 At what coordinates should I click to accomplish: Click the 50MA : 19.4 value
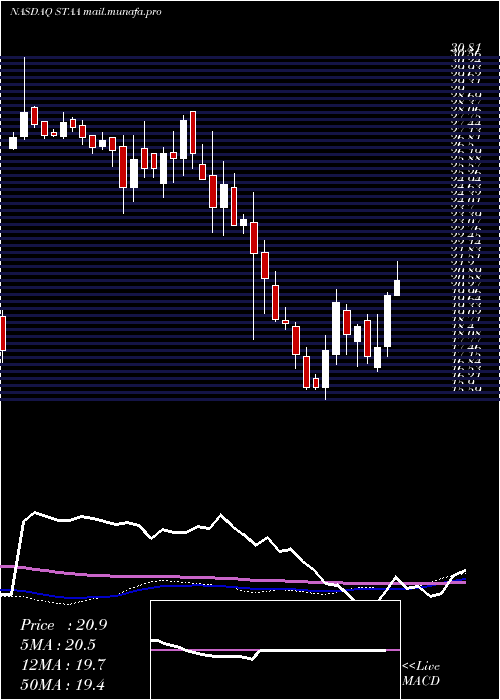pos(63,685)
